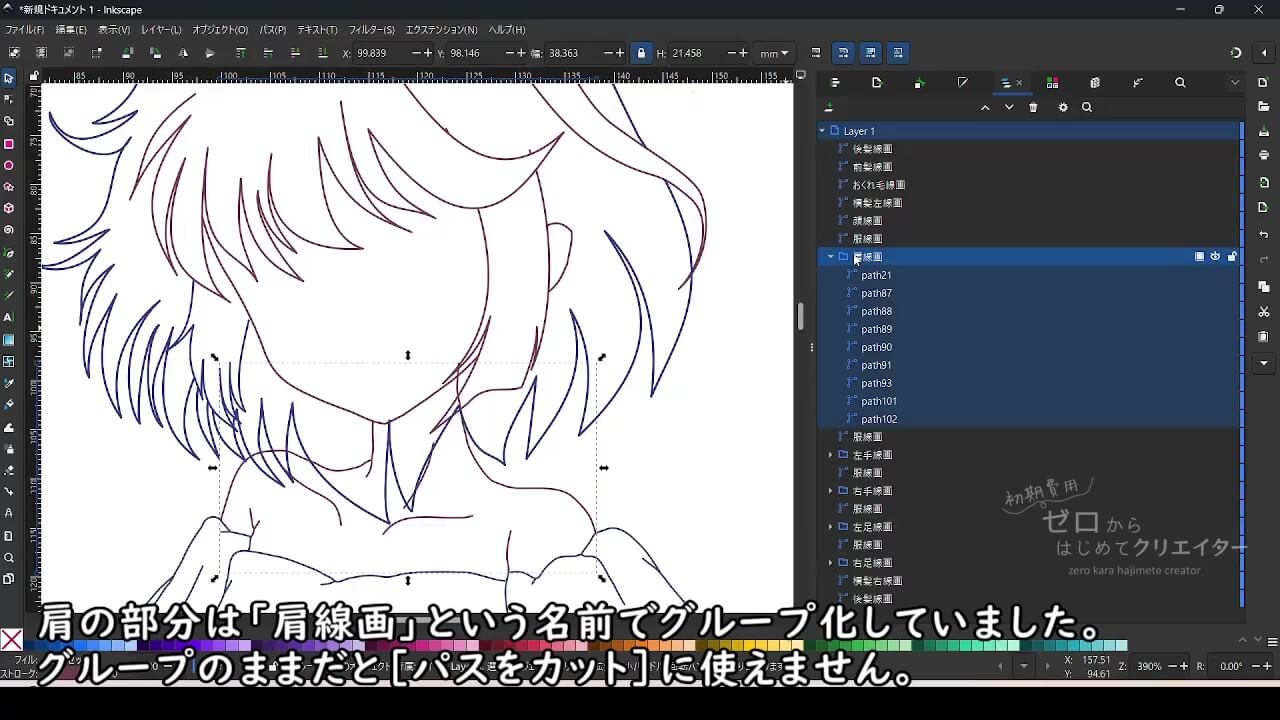Open the Print icon in the right command bar
1280x720 pixels.
tap(1264, 155)
